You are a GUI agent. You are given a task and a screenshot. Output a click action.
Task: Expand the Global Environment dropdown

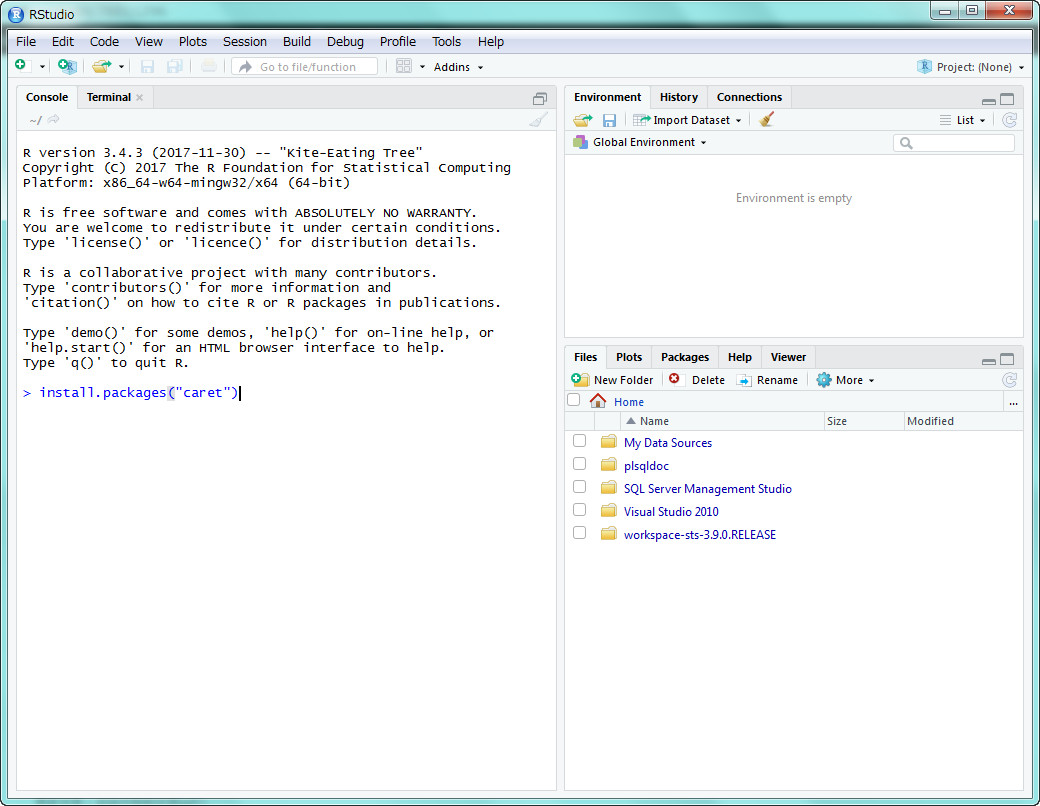639,142
